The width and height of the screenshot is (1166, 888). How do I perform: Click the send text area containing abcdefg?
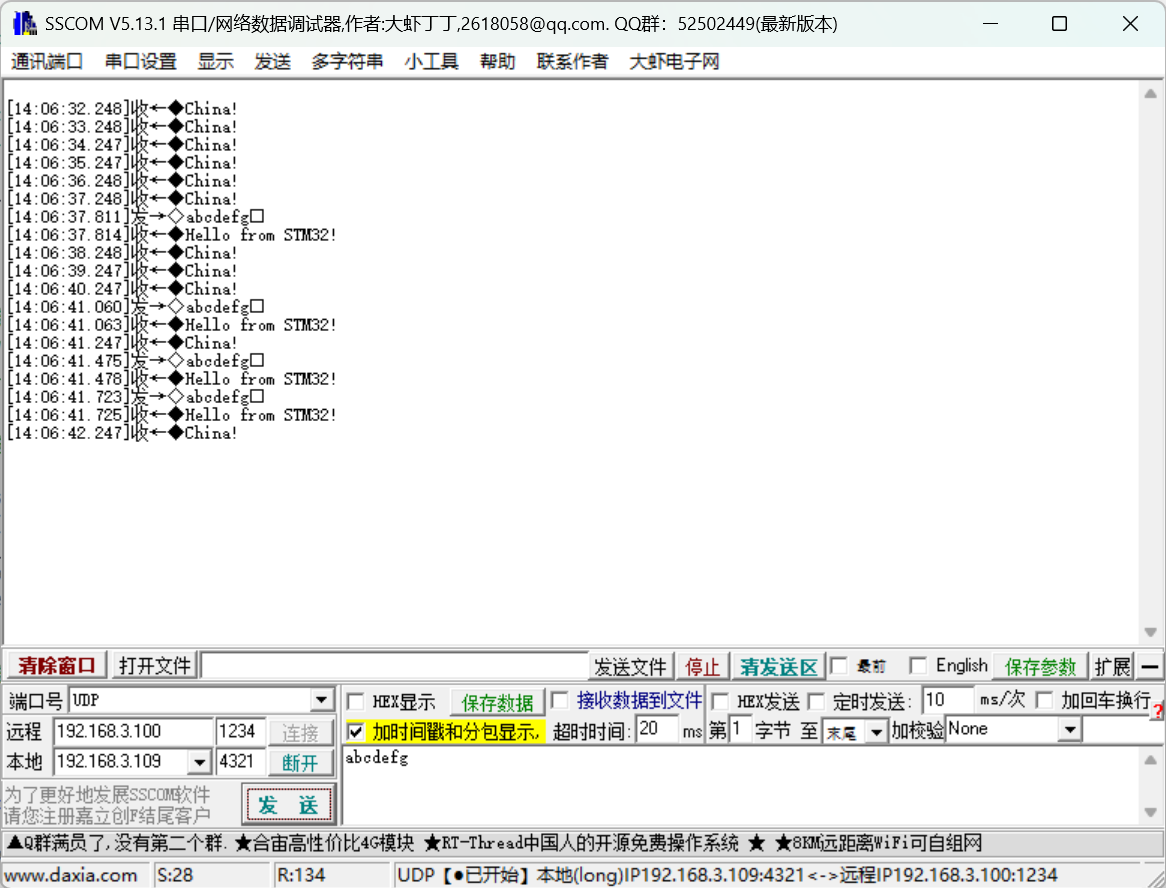741,785
